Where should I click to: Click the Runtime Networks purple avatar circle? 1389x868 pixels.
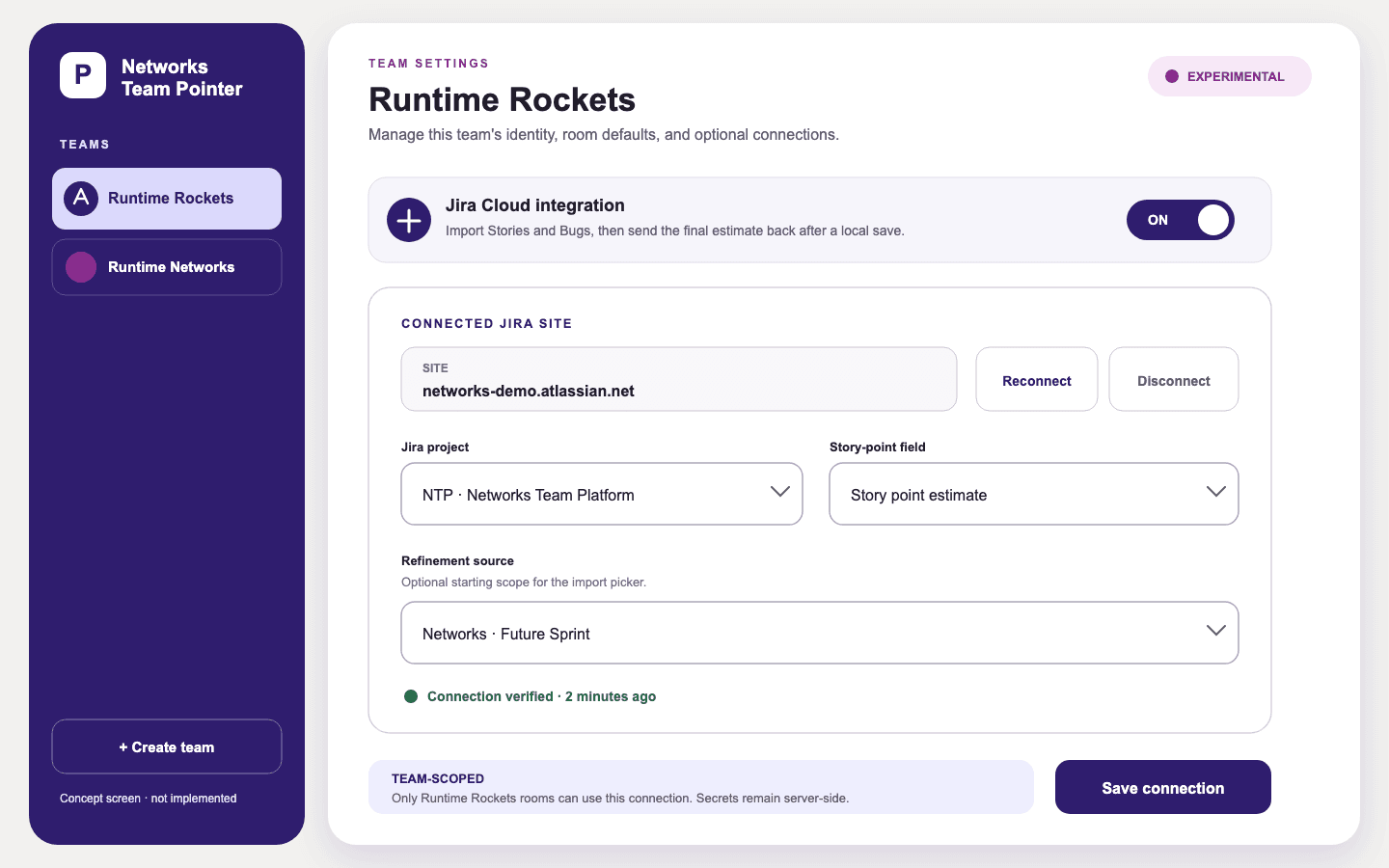[81, 267]
